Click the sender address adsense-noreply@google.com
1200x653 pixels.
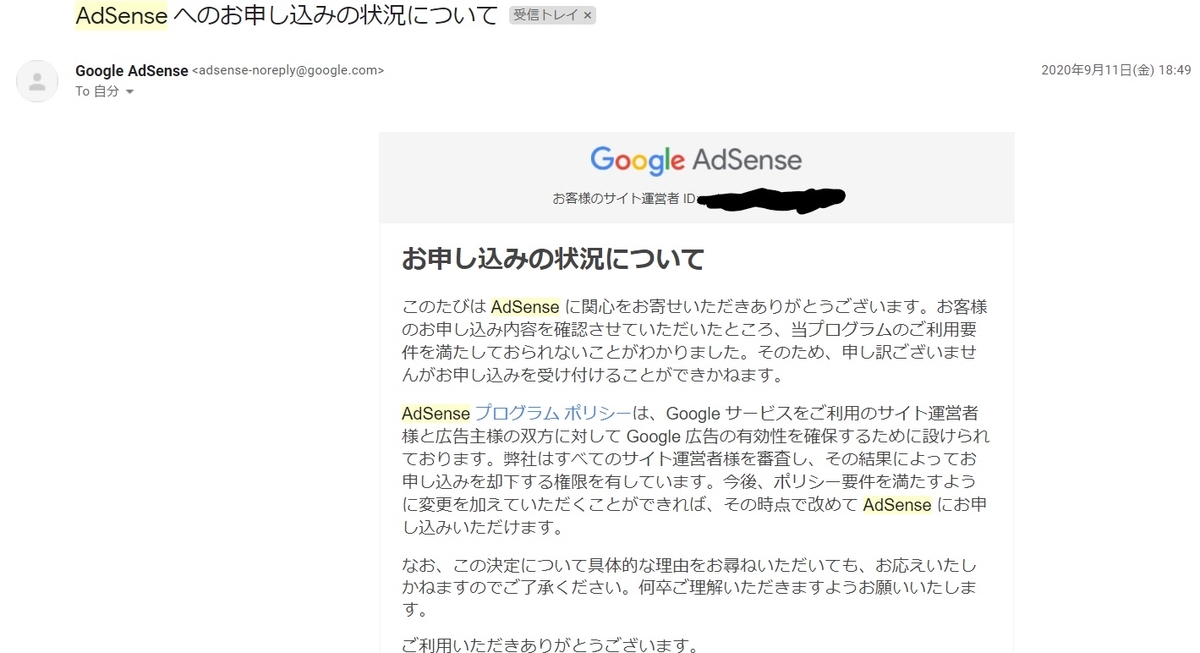[287, 70]
